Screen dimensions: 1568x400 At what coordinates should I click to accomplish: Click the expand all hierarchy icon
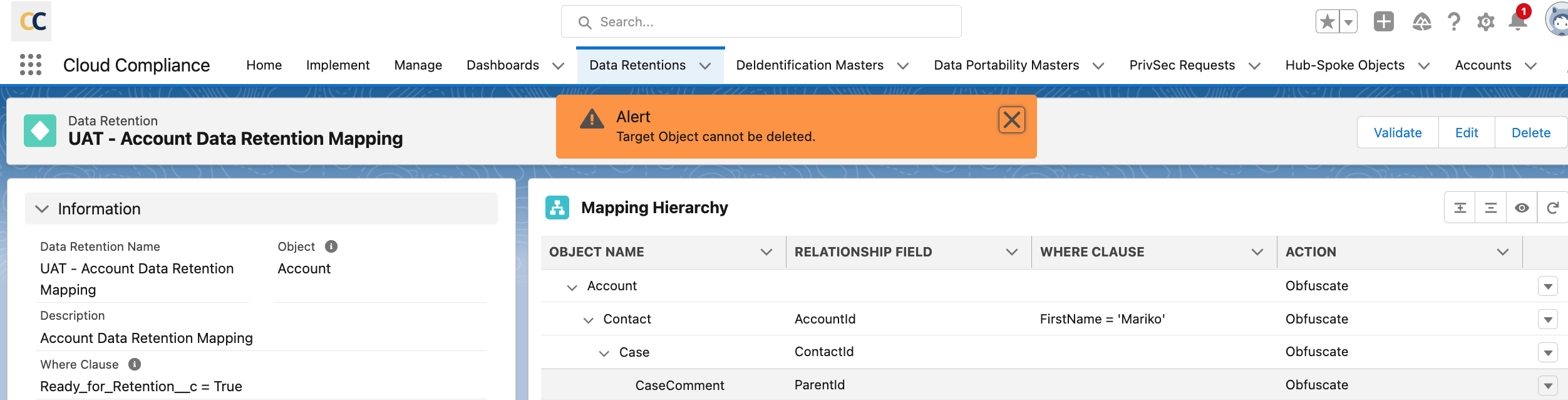(x=1460, y=208)
